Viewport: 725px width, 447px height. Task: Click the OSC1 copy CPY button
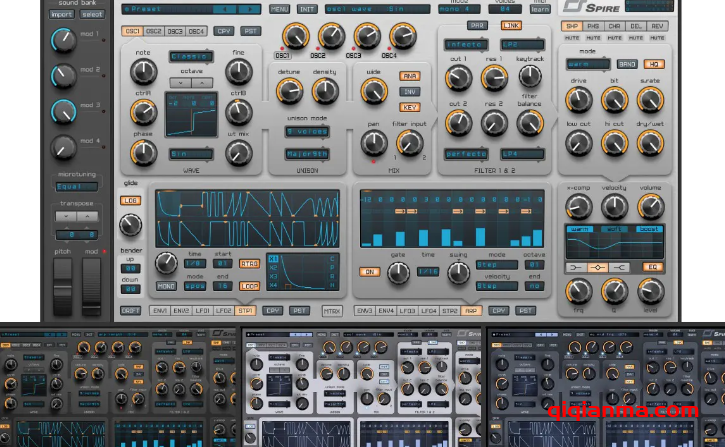pyautogui.click(x=225, y=32)
